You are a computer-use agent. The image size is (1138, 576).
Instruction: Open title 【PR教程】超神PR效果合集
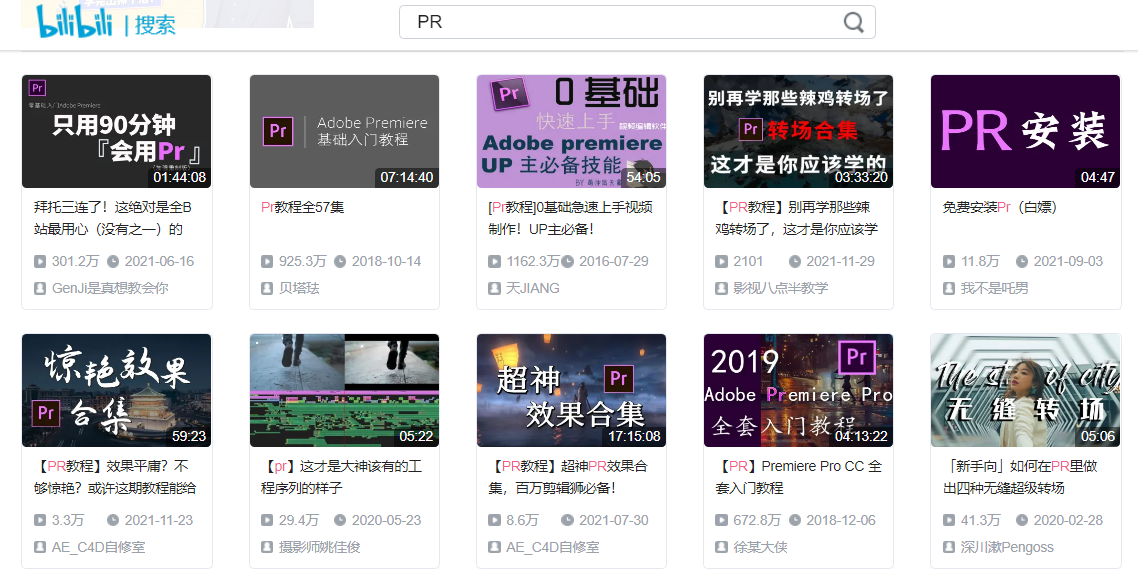[568, 477]
